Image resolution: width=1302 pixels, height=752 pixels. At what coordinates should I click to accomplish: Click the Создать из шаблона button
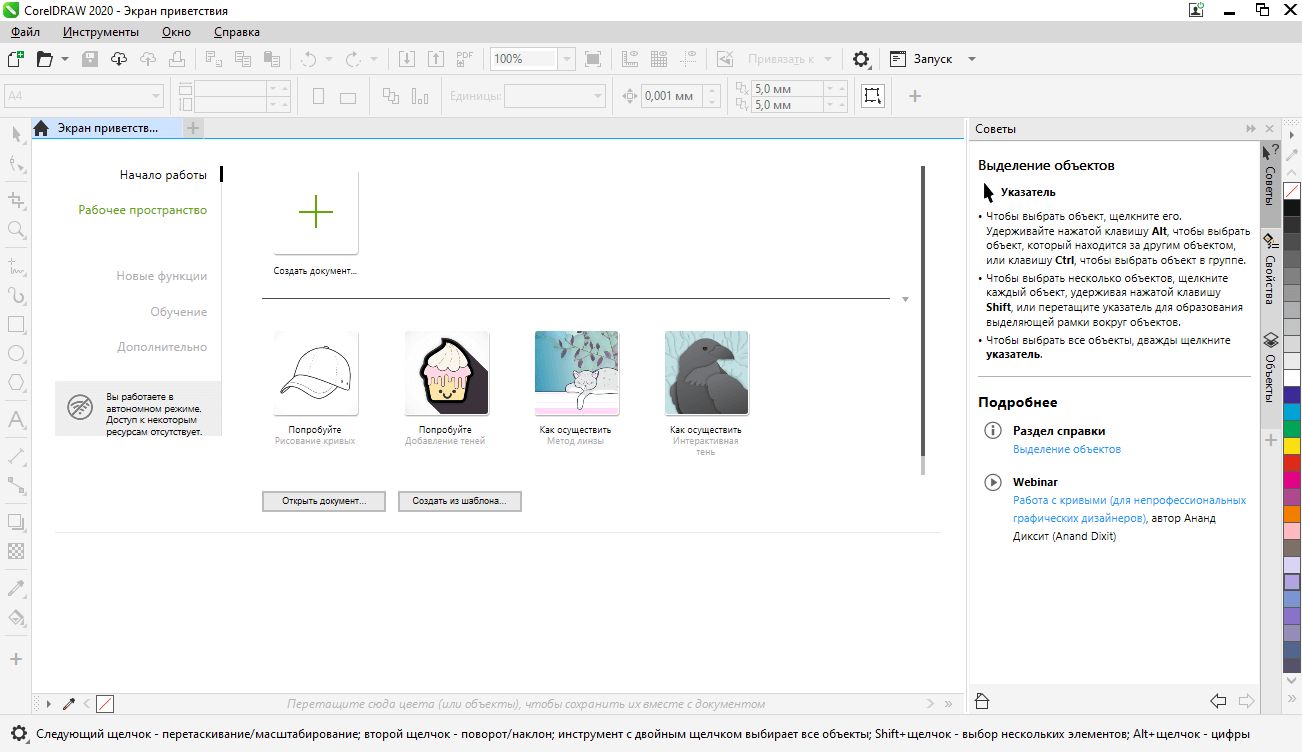pos(460,501)
